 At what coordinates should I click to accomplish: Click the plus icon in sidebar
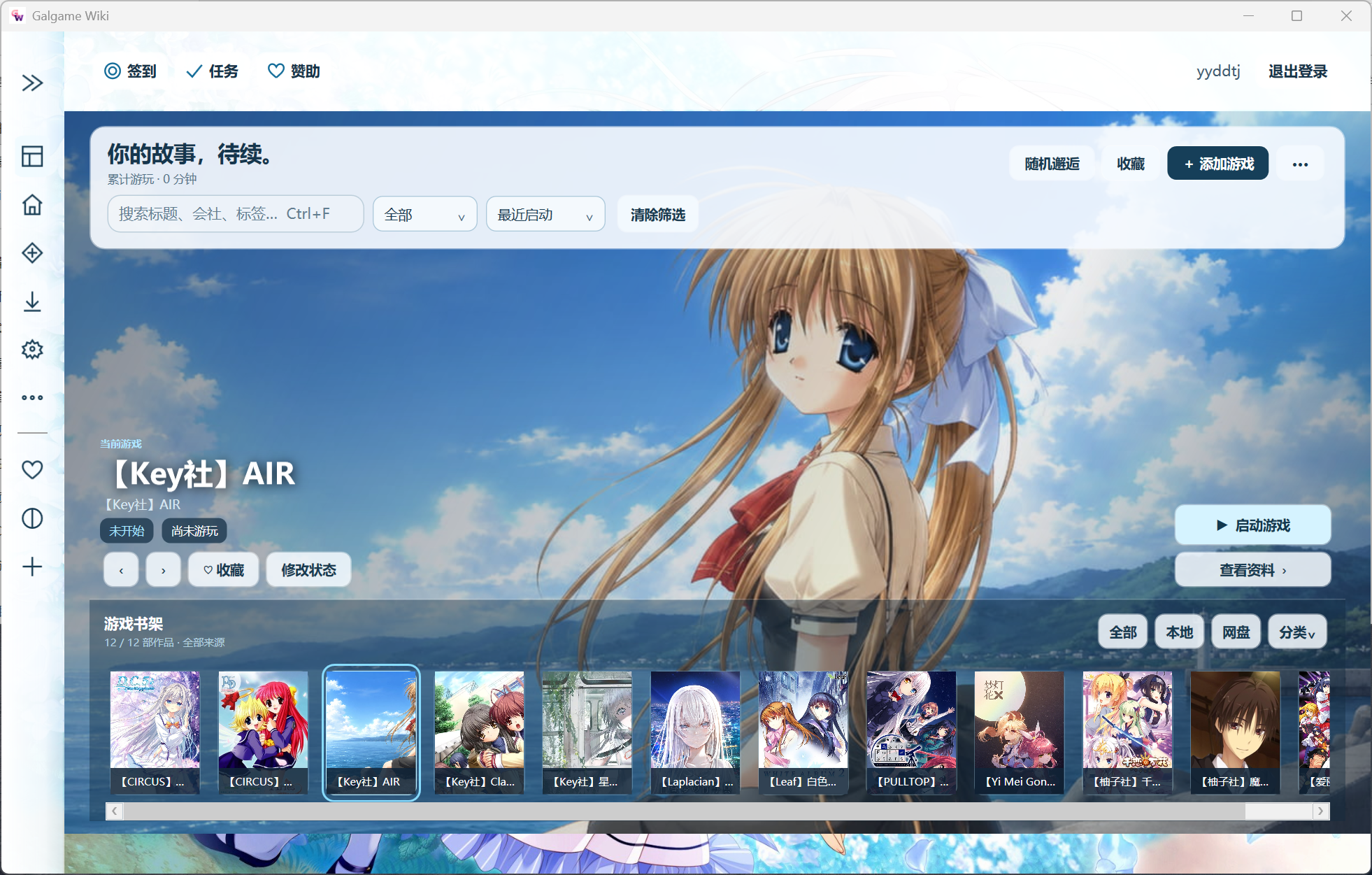[32, 567]
